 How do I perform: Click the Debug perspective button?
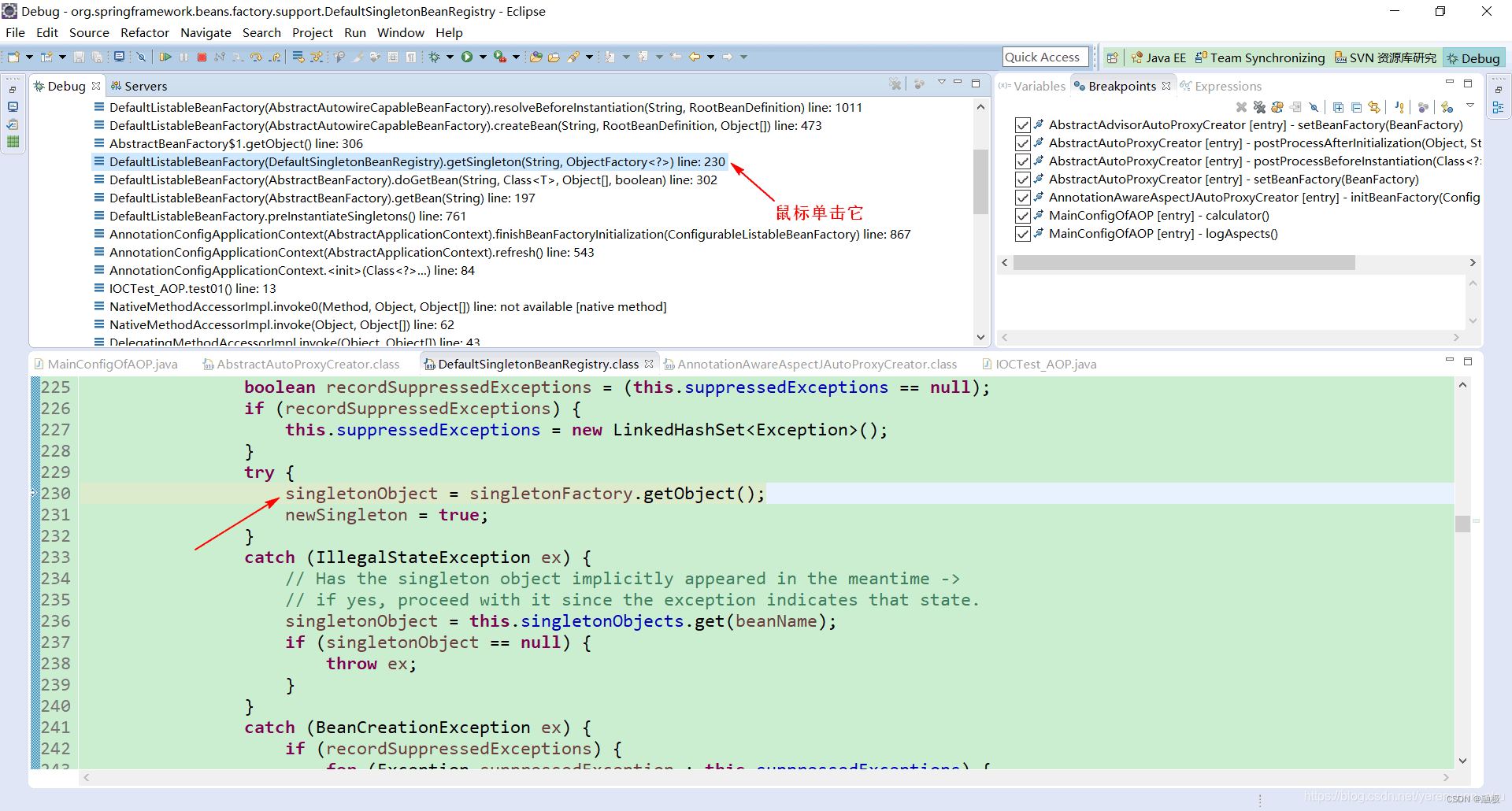tap(1473, 57)
